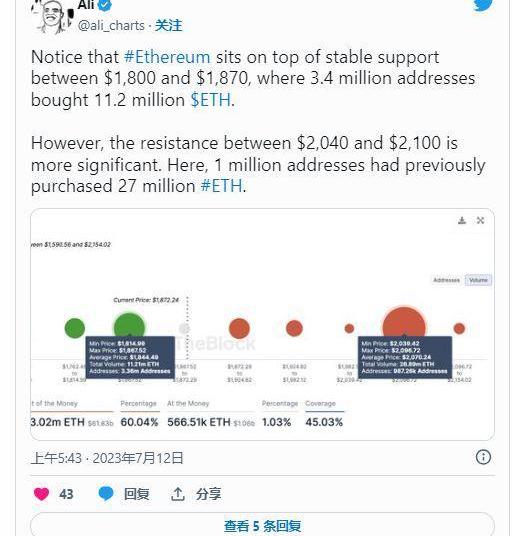Like the tweet with heart icon
This screenshot has width=522, height=536.
pos(41,494)
